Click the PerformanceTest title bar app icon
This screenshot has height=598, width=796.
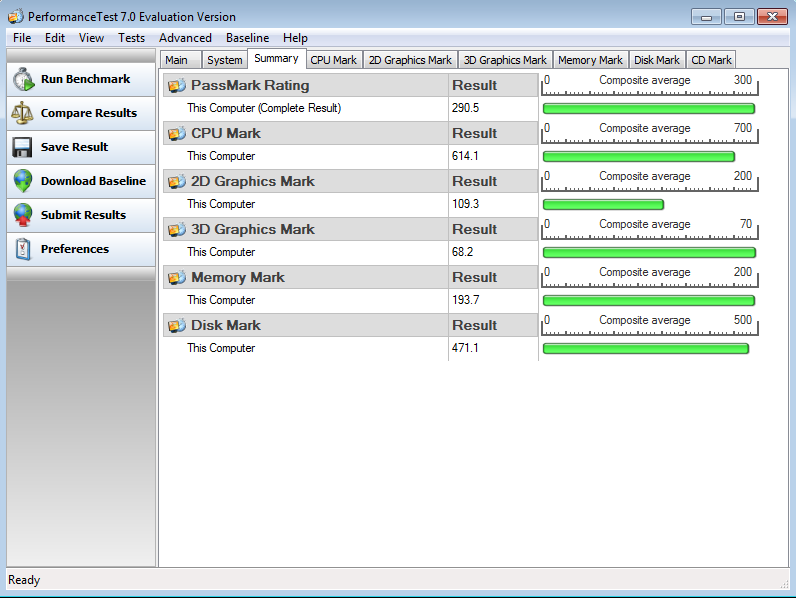16,16
